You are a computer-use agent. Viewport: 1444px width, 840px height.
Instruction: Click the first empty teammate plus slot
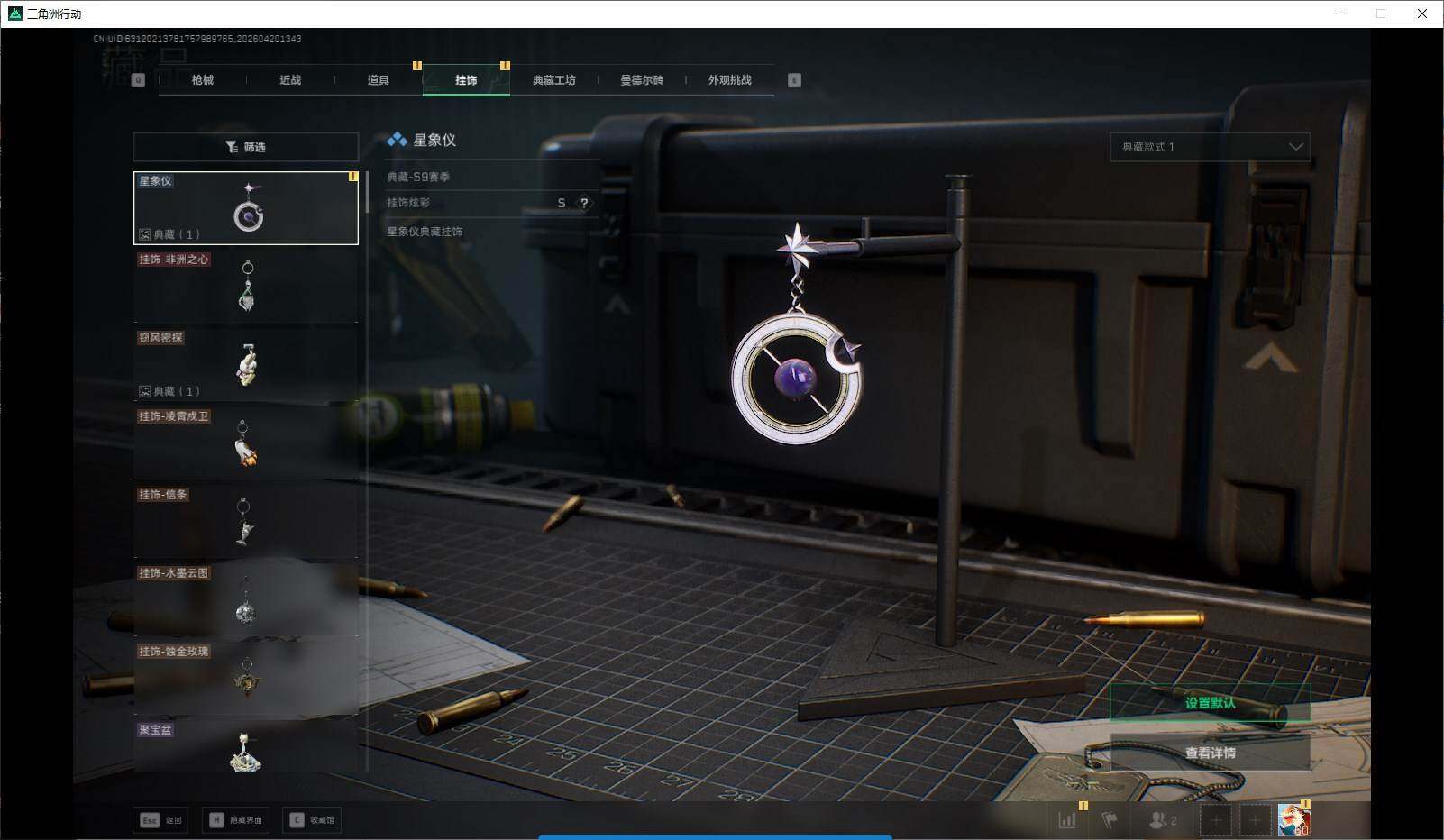(1215, 820)
